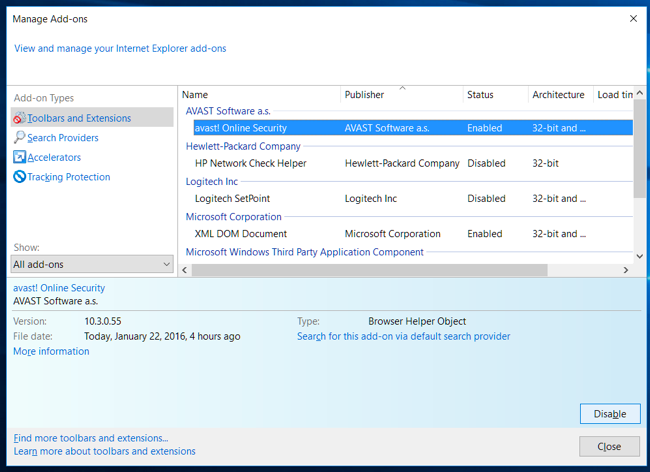Click the vertical scrollbar down arrow
This screenshot has width=650, height=472.
[640, 257]
